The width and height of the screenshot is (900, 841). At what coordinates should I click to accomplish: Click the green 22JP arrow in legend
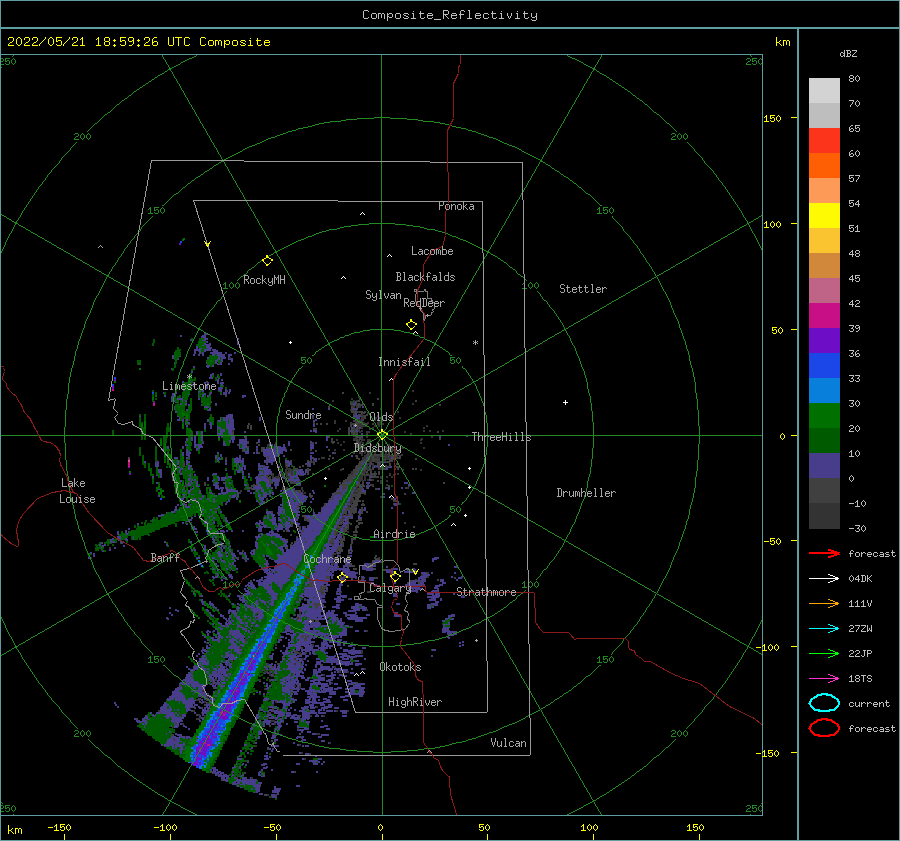pos(824,653)
